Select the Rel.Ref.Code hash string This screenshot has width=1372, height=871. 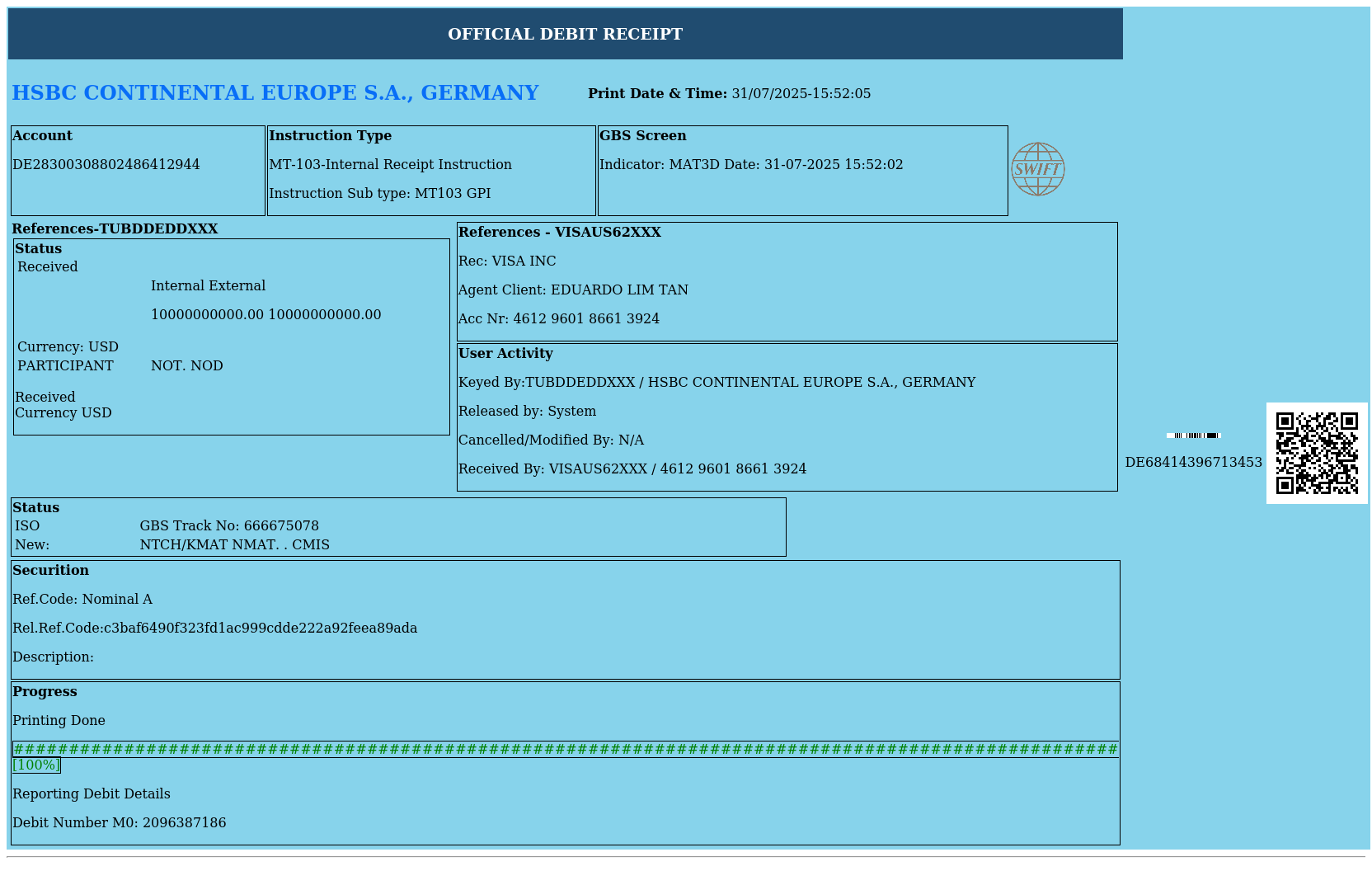tap(260, 629)
